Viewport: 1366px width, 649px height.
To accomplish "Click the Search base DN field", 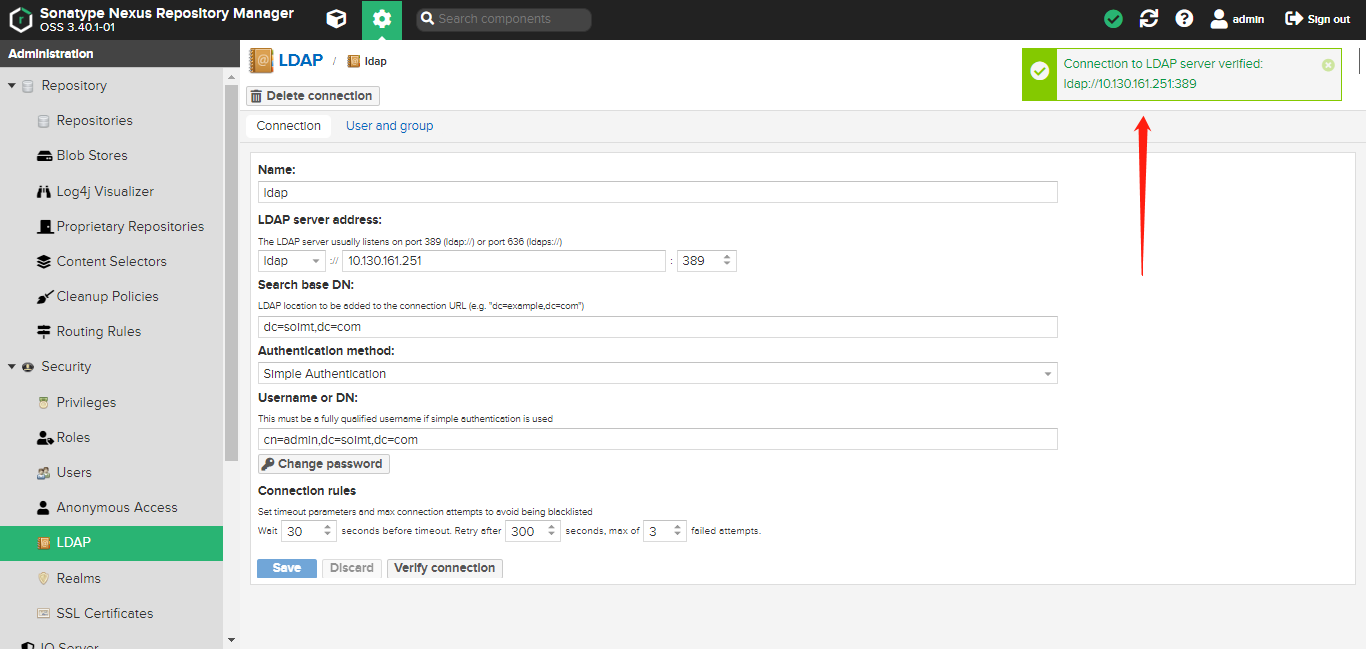I will pos(657,327).
